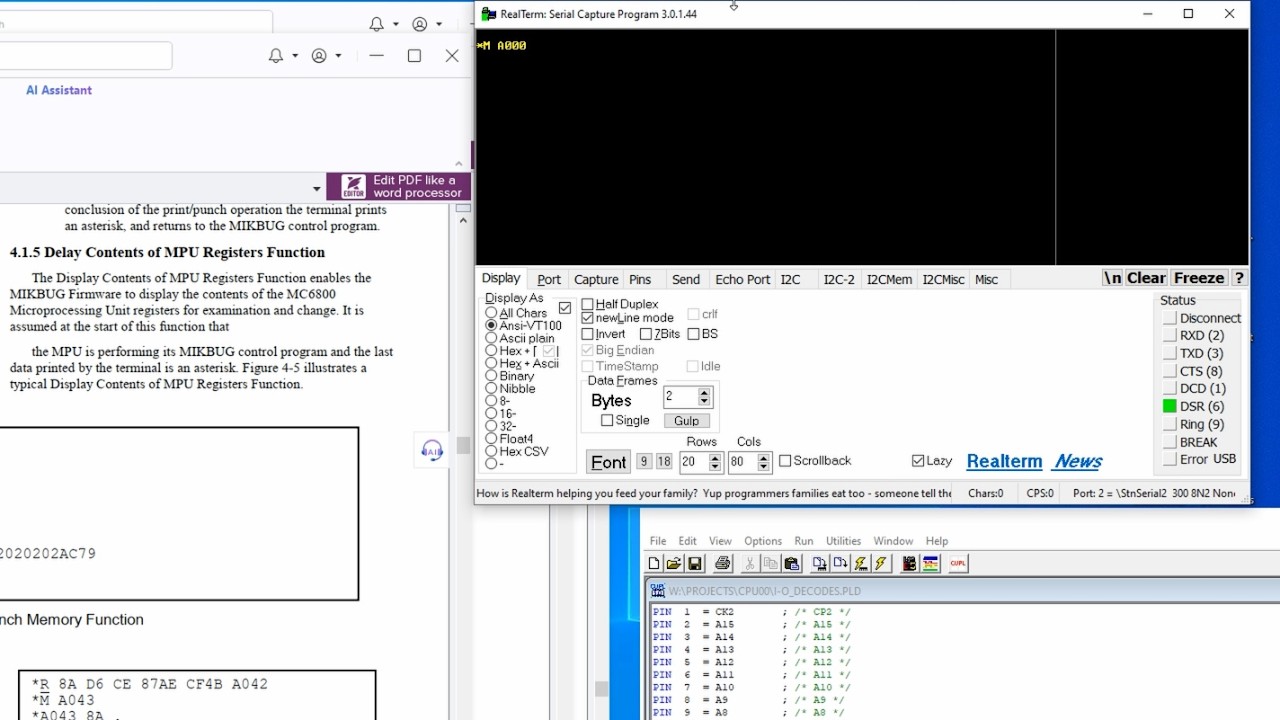Print icon in WinCUPL toolbar
1280x720 pixels.
[723, 564]
